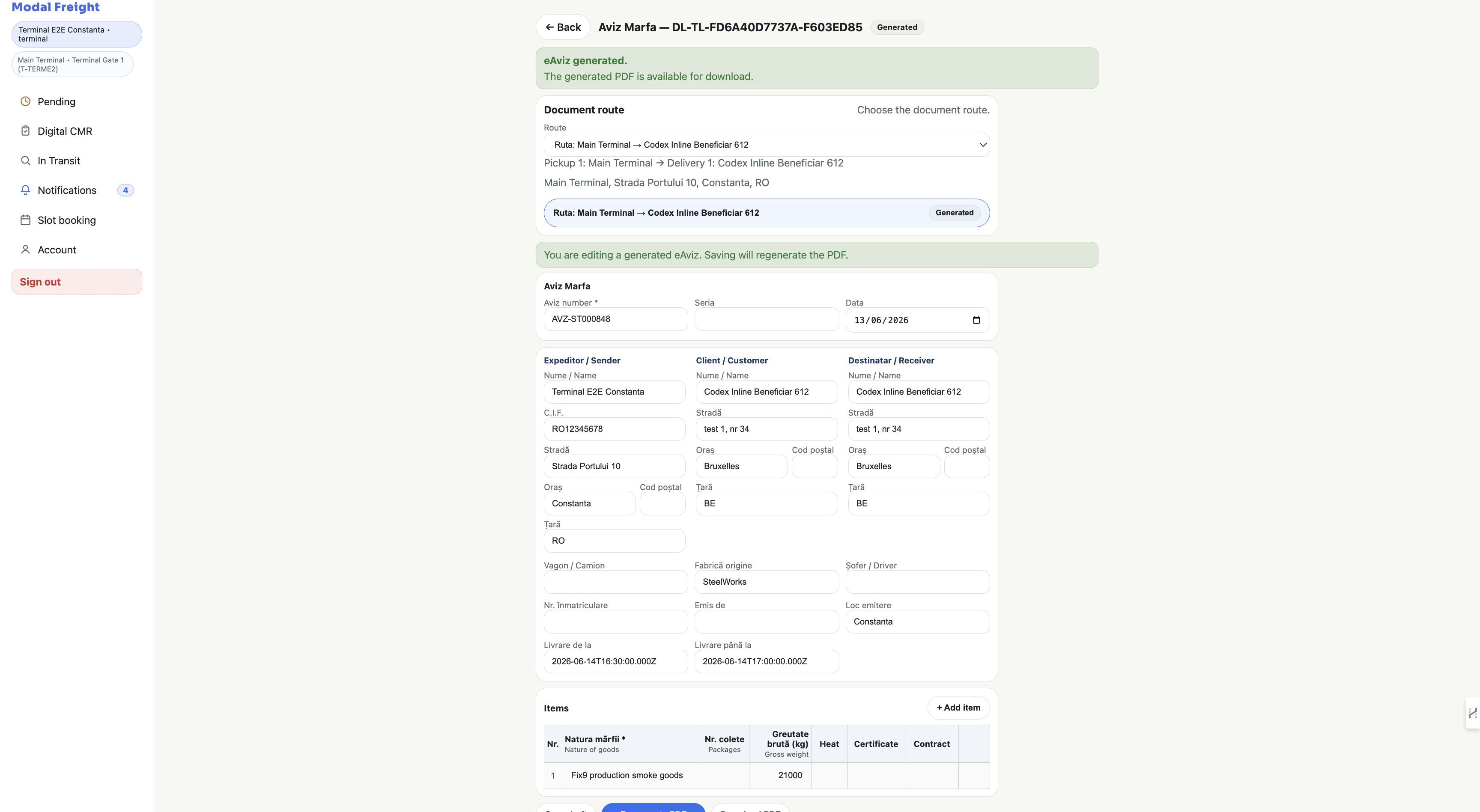The image size is (1480, 812).
Task: Click item 1 Contract cell
Action: click(931, 775)
